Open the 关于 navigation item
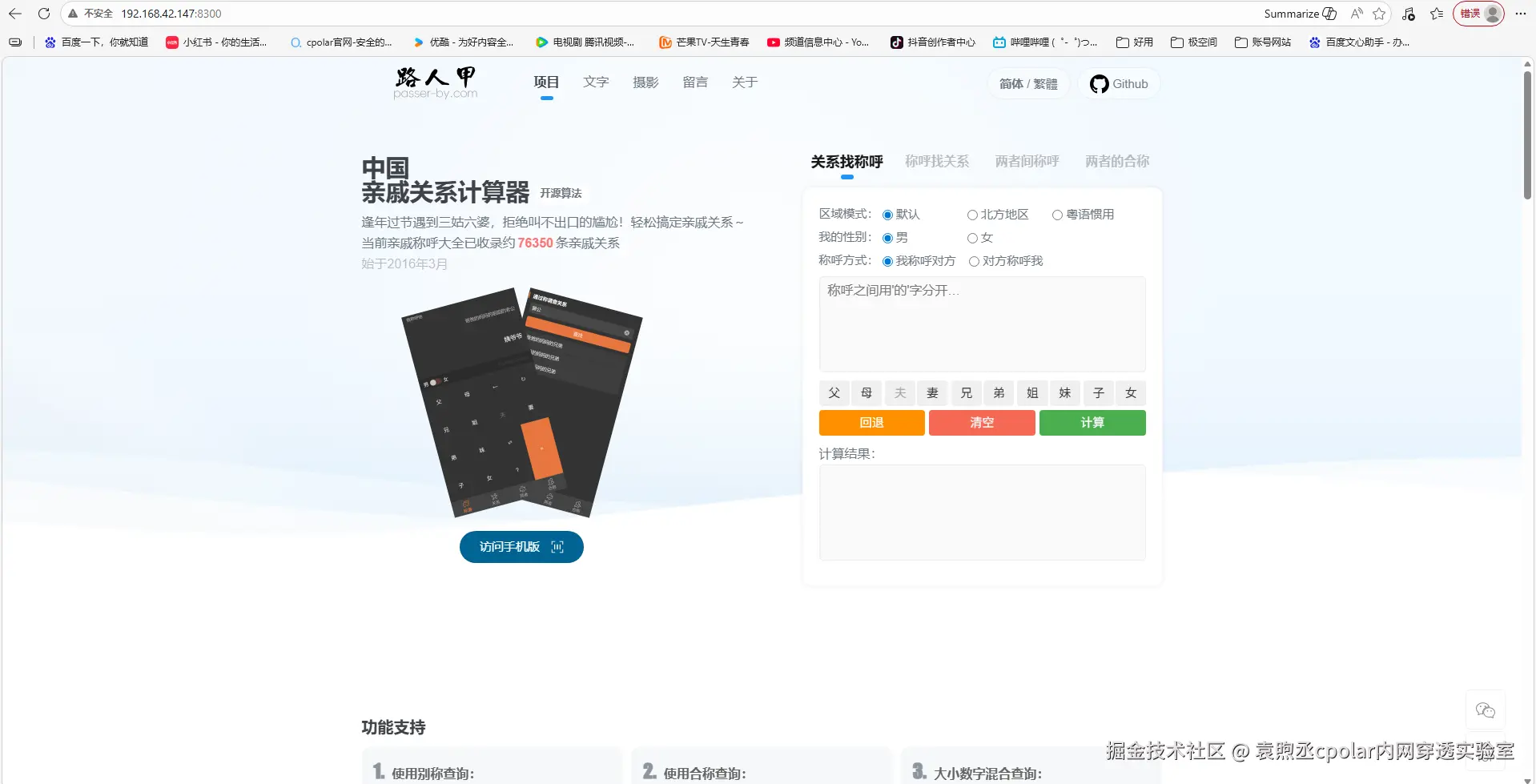Screen dimensions: 1536x784 745,82
